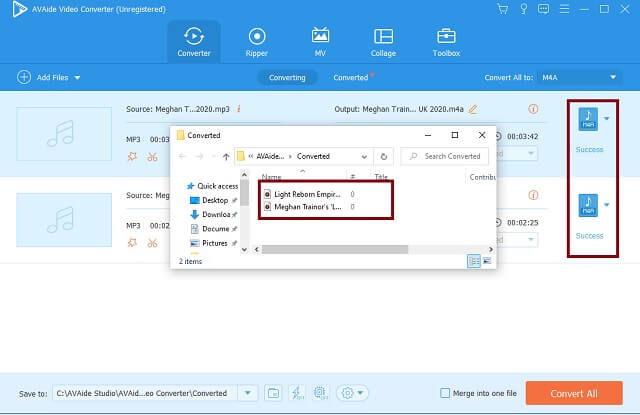The image size is (640, 415).
Task: Open the output folder icon beside the save path
Action: 273,393
